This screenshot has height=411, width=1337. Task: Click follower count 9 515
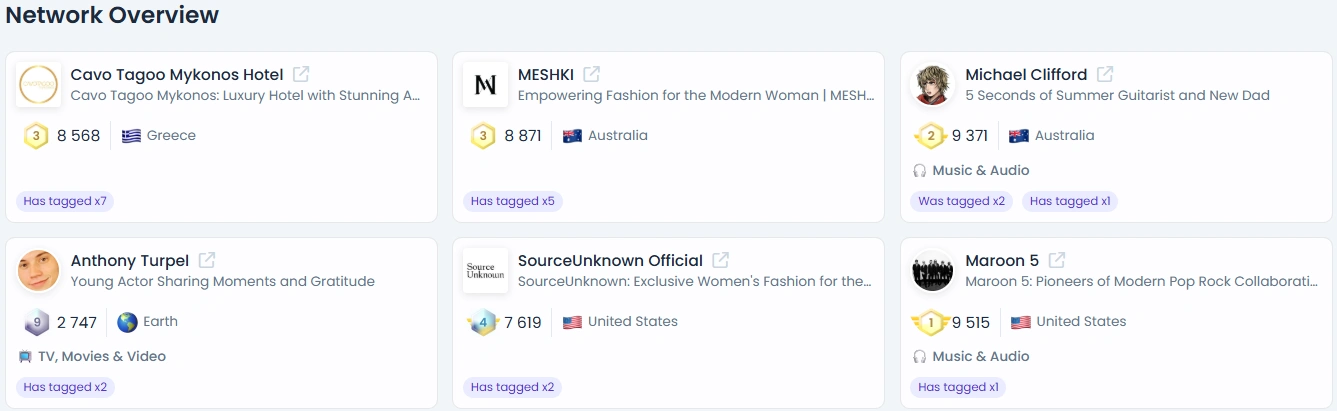coord(971,322)
